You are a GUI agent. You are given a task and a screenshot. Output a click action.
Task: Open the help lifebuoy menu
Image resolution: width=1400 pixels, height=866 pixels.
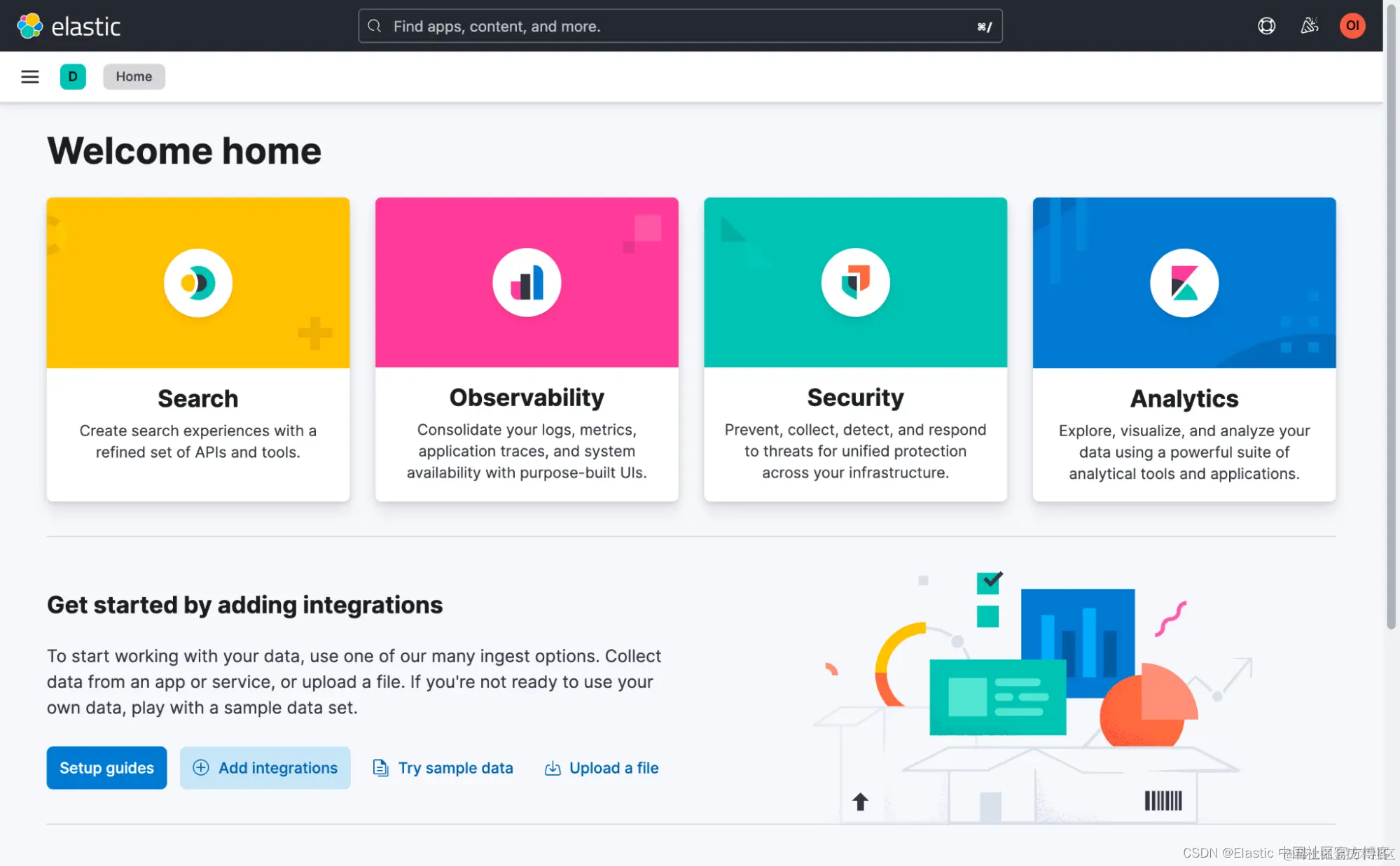[1266, 26]
